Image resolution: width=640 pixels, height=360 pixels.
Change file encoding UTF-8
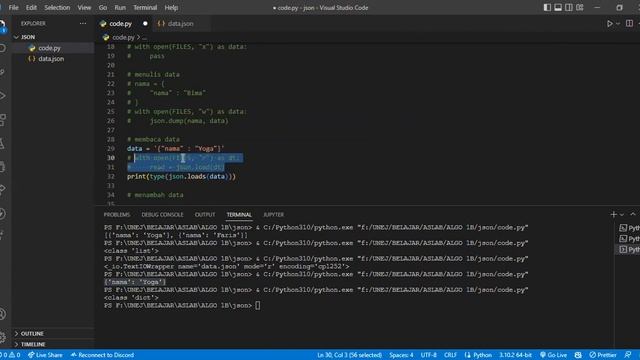pyautogui.click(x=429, y=355)
